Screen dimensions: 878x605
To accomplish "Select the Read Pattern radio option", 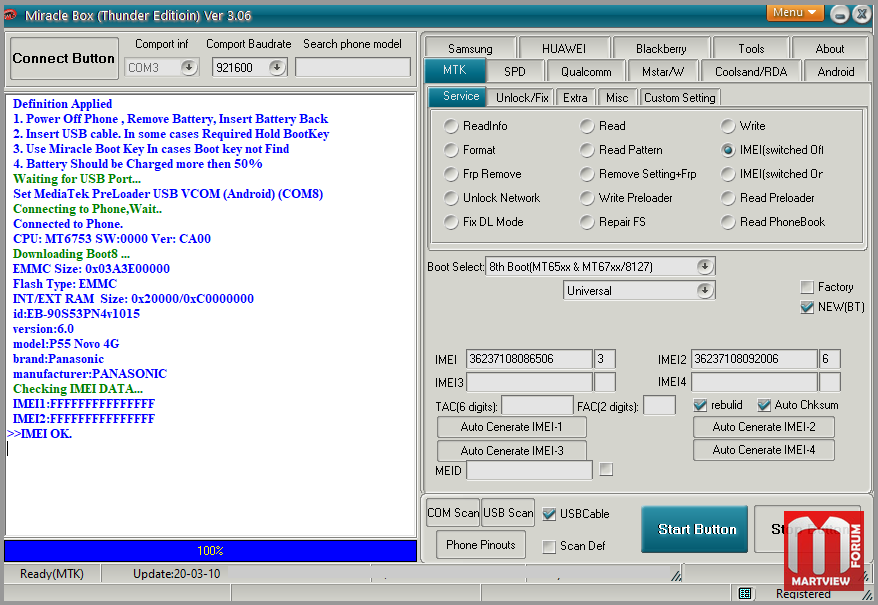I will [587, 150].
